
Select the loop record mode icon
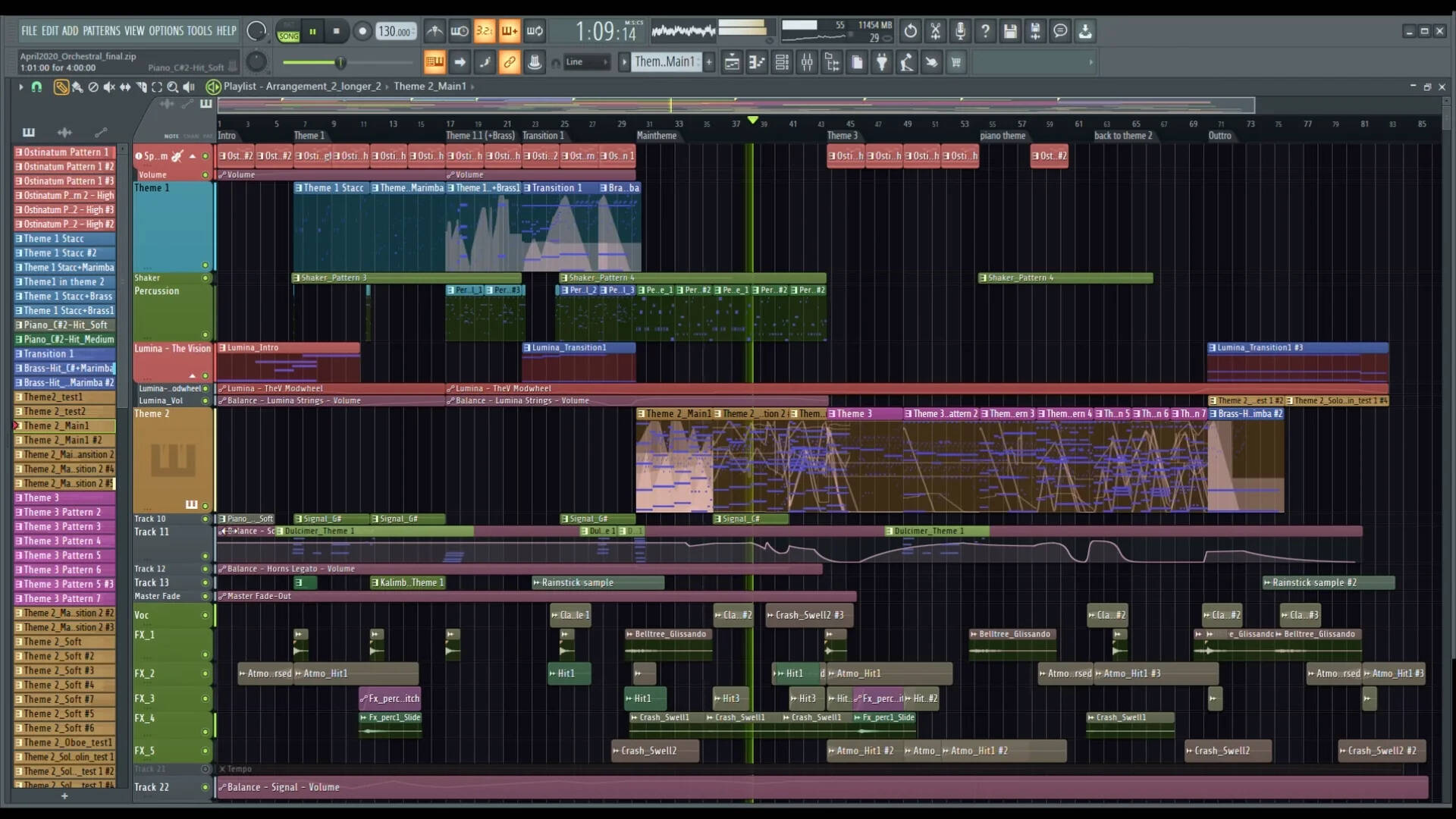[x=536, y=30]
